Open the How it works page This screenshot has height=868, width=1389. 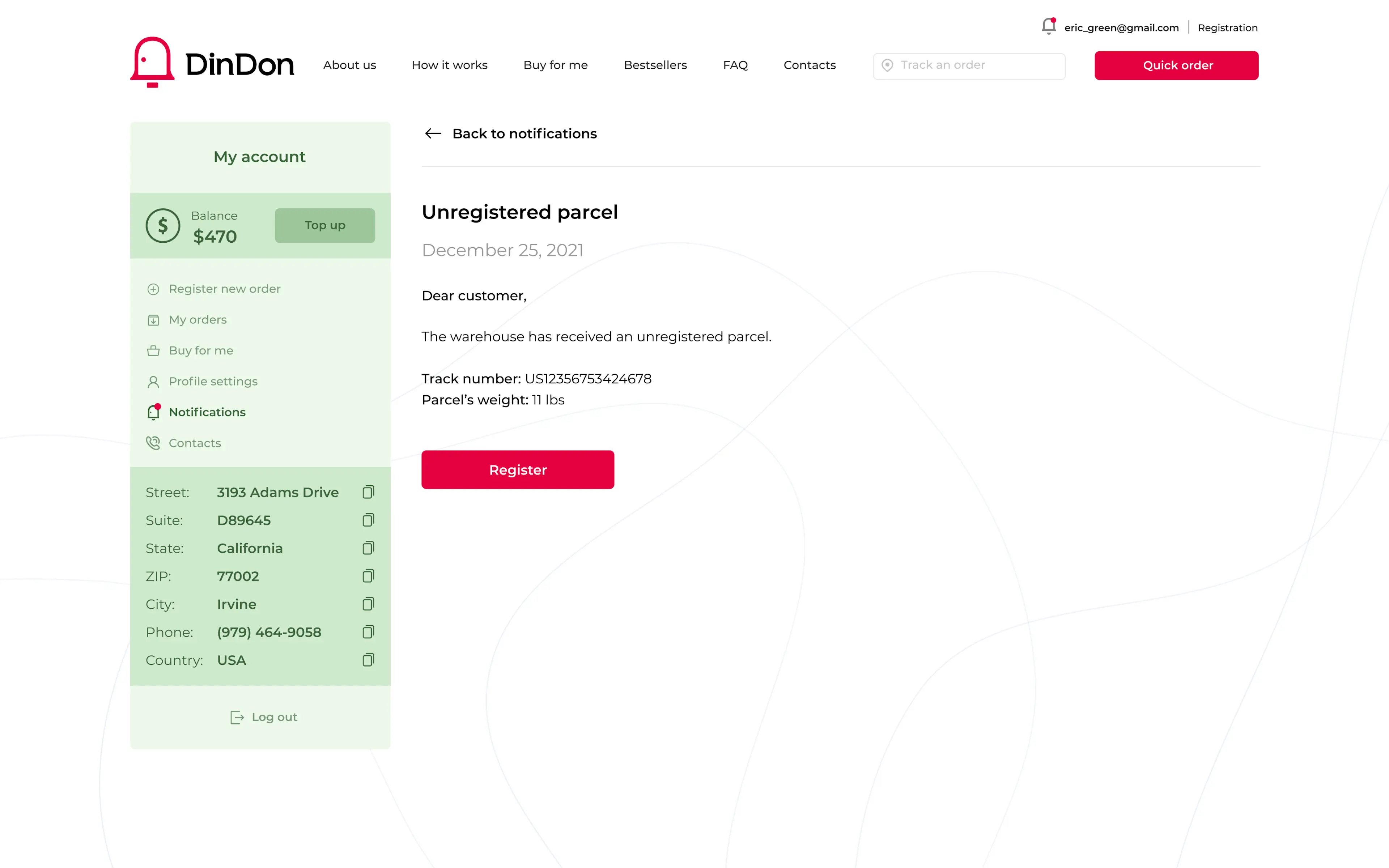pyautogui.click(x=449, y=65)
